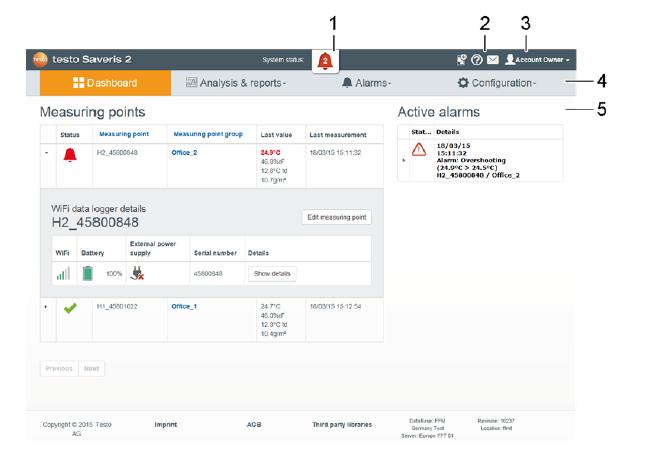
Task: Click the Next pagination button
Action: (x=91, y=369)
